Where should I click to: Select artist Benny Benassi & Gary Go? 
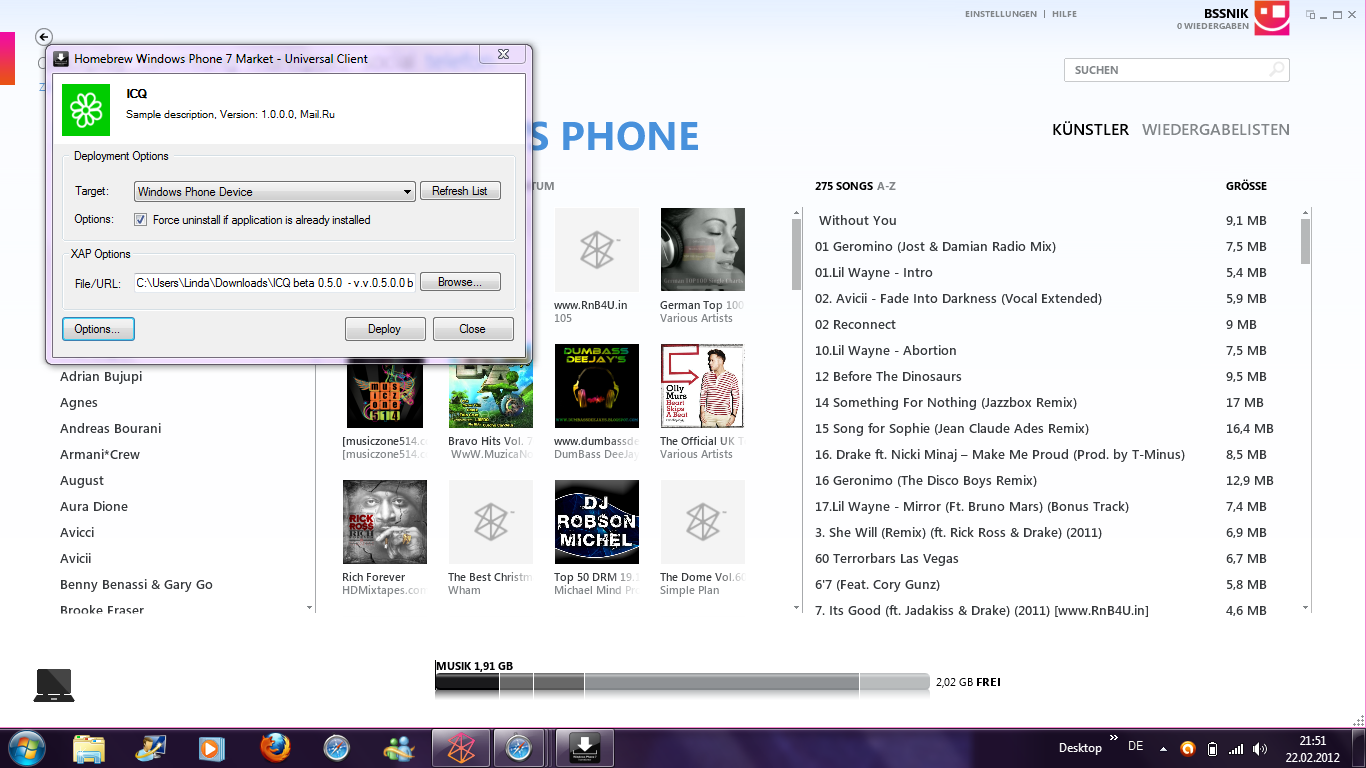(136, 585)
